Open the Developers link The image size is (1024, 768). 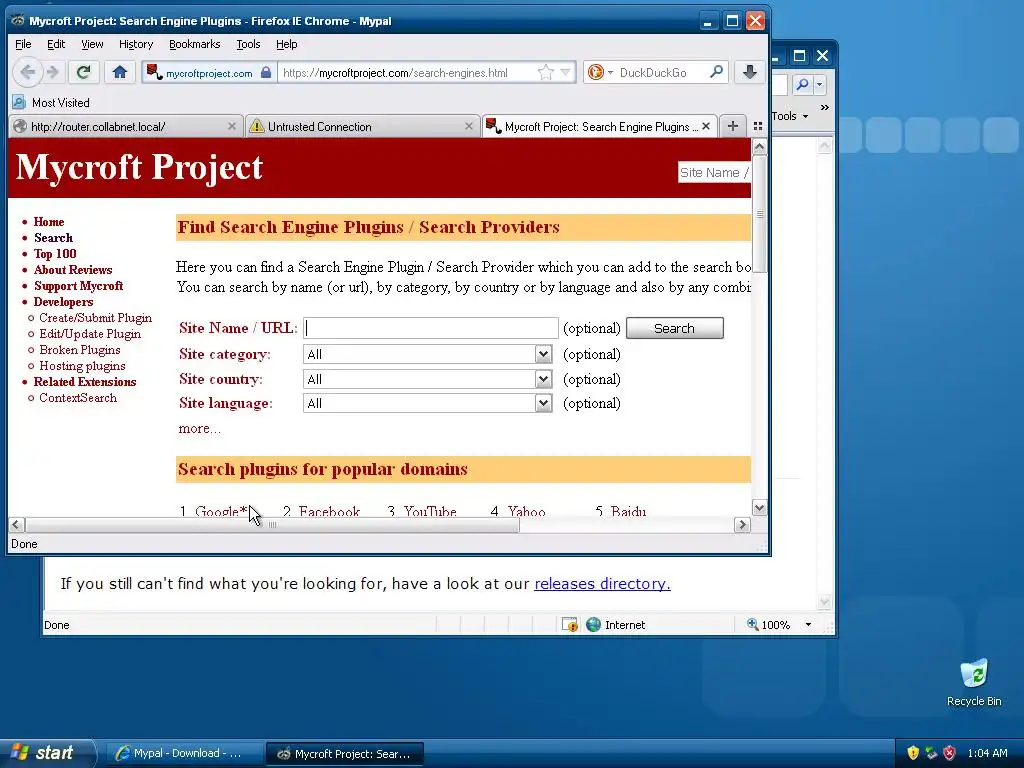coord(63,302)
